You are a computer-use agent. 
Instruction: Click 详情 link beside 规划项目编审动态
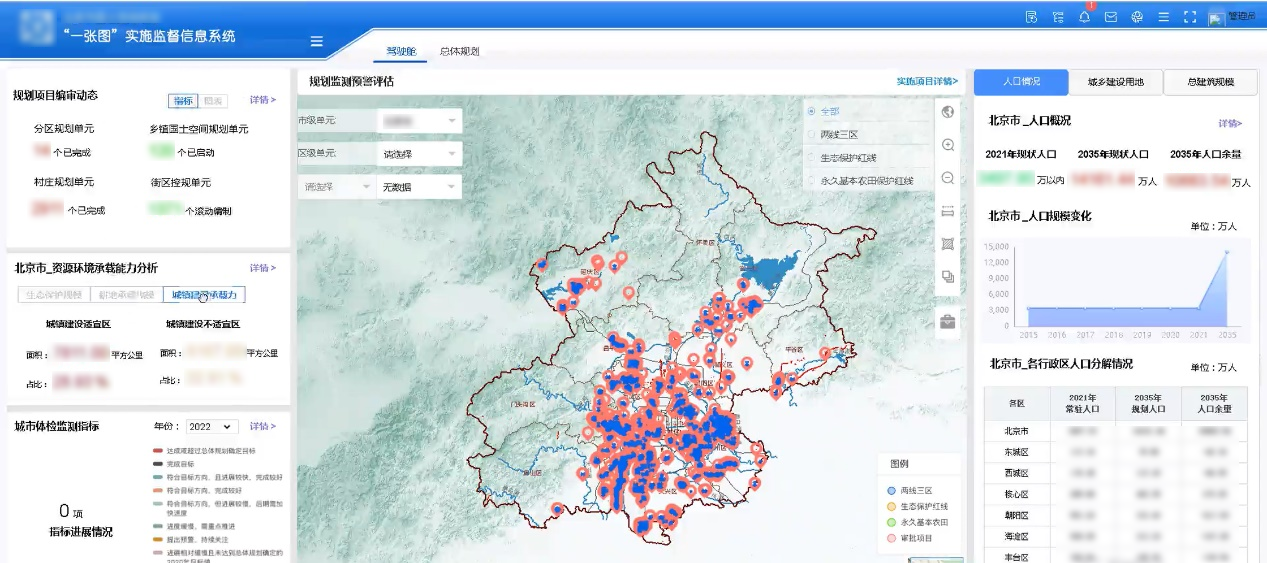263,100
